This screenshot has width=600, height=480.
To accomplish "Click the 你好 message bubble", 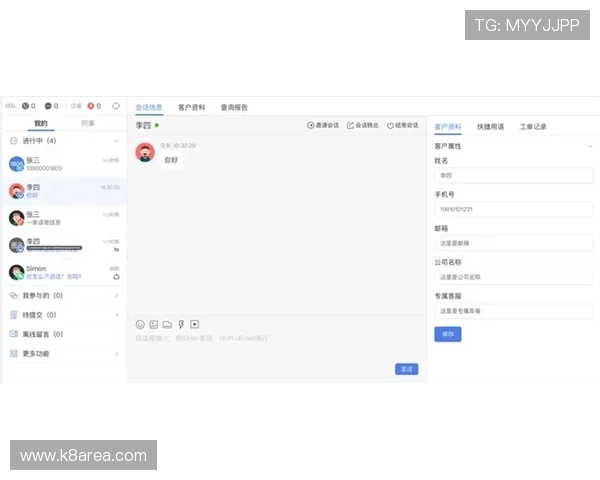I will [171, 160].
